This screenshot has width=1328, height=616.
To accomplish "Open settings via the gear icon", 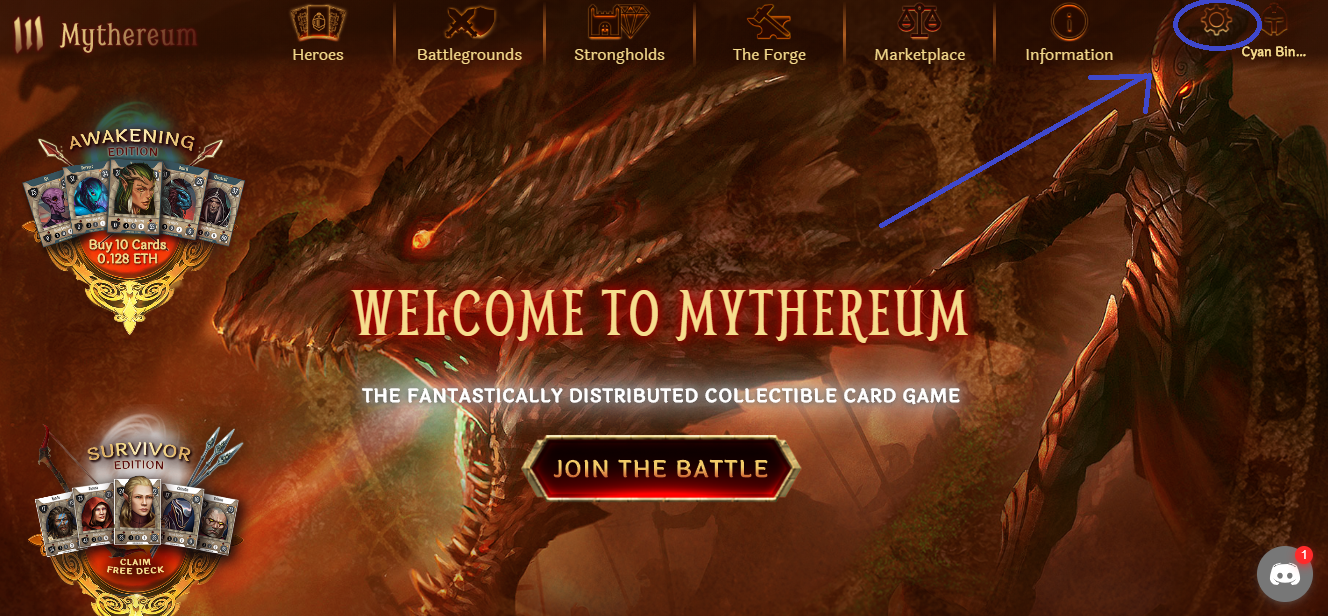I will click(x=1216, y=22).
